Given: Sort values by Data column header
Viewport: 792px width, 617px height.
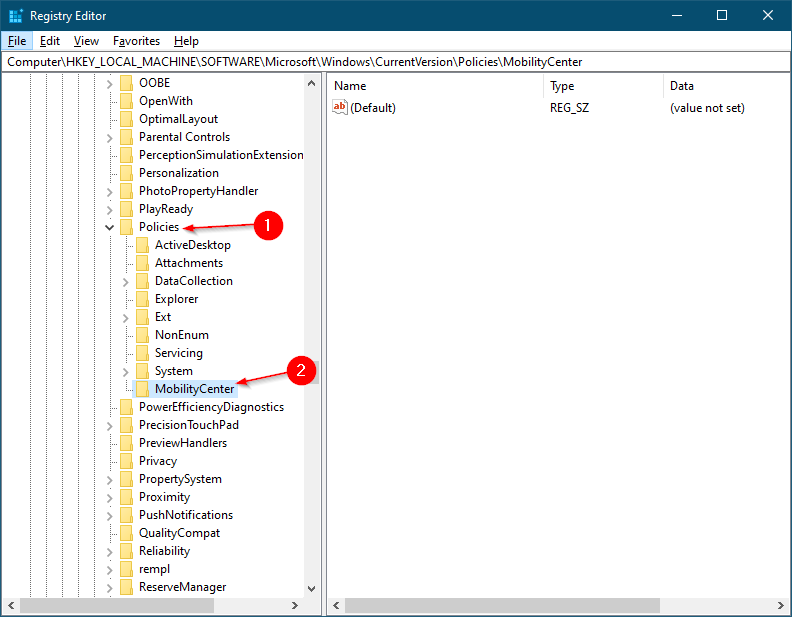Looking at the screenshot, I should click(x=727, y=86).
